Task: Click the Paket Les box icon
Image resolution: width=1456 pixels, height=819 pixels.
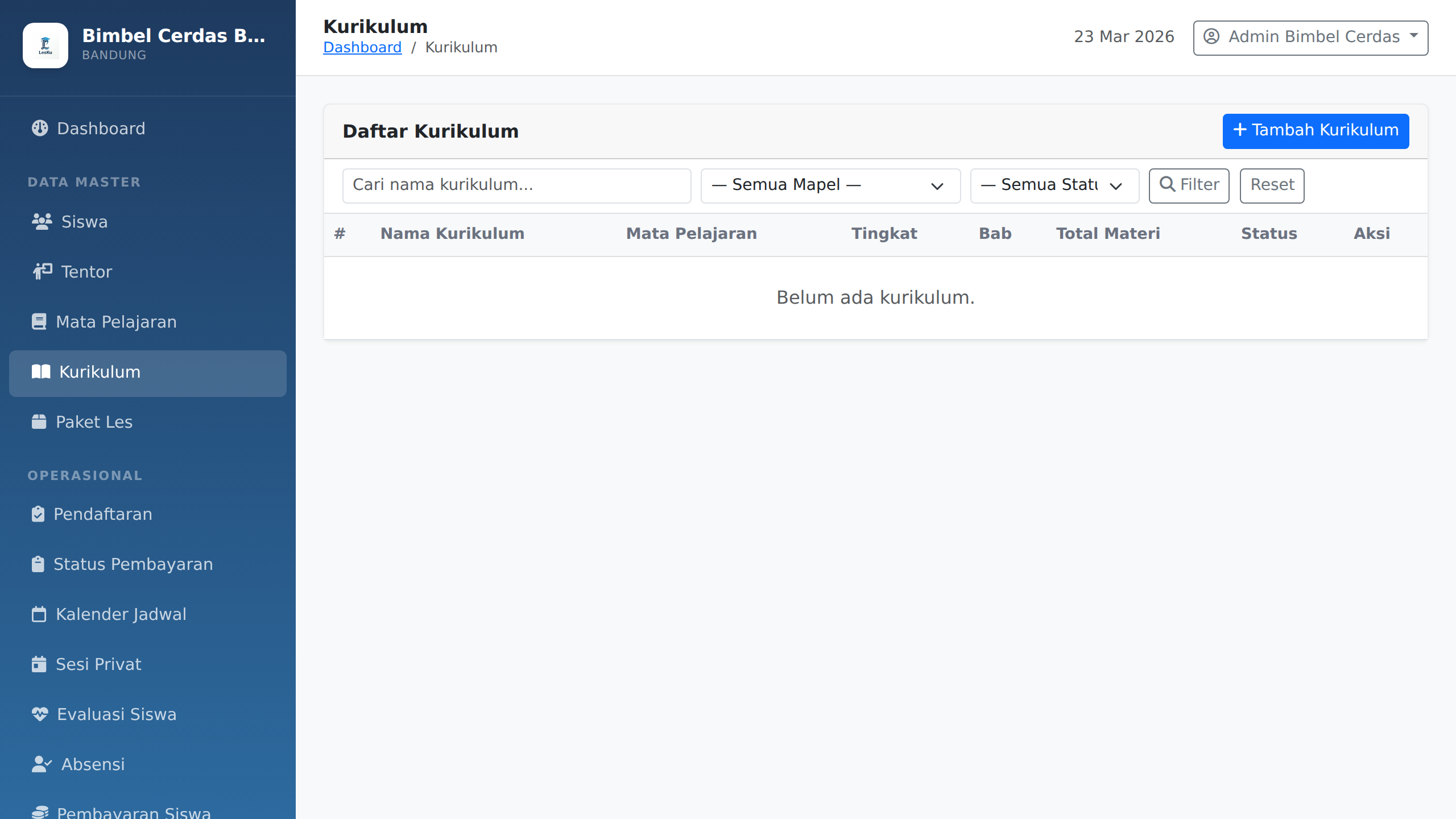Action: coord(39,422)
